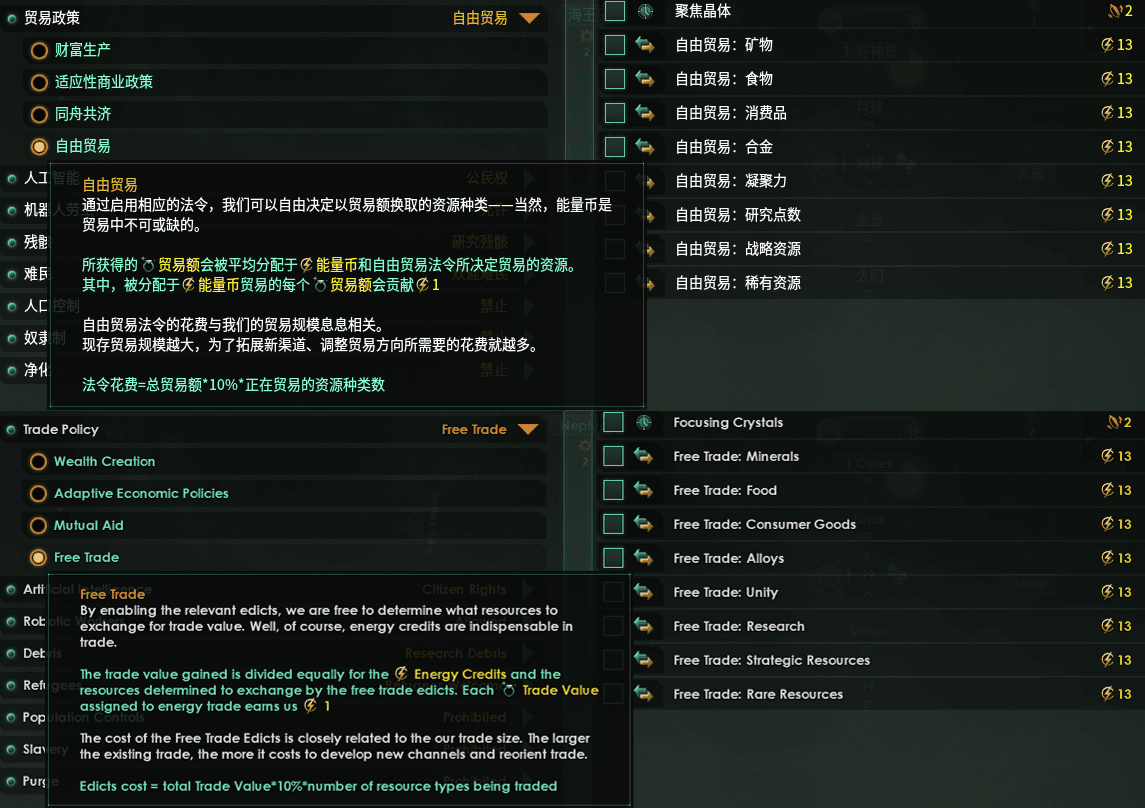
Task: Click the trade arrows icon for Unity
Action: pyautogui.click(x=643, y=592)
